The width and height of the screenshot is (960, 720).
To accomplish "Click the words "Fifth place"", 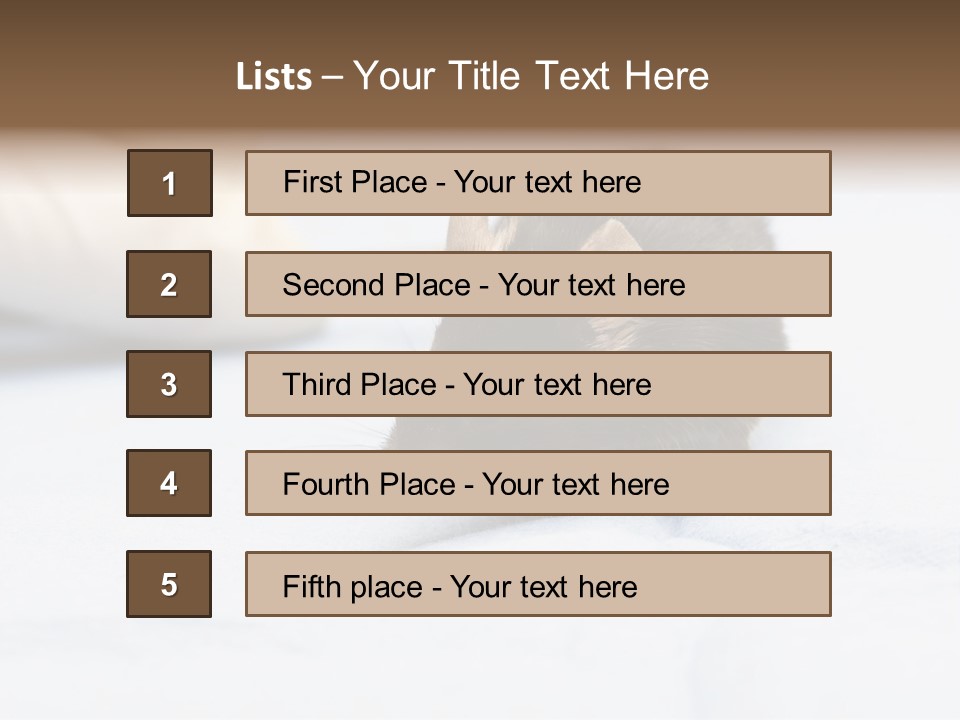I will (351, 586).
